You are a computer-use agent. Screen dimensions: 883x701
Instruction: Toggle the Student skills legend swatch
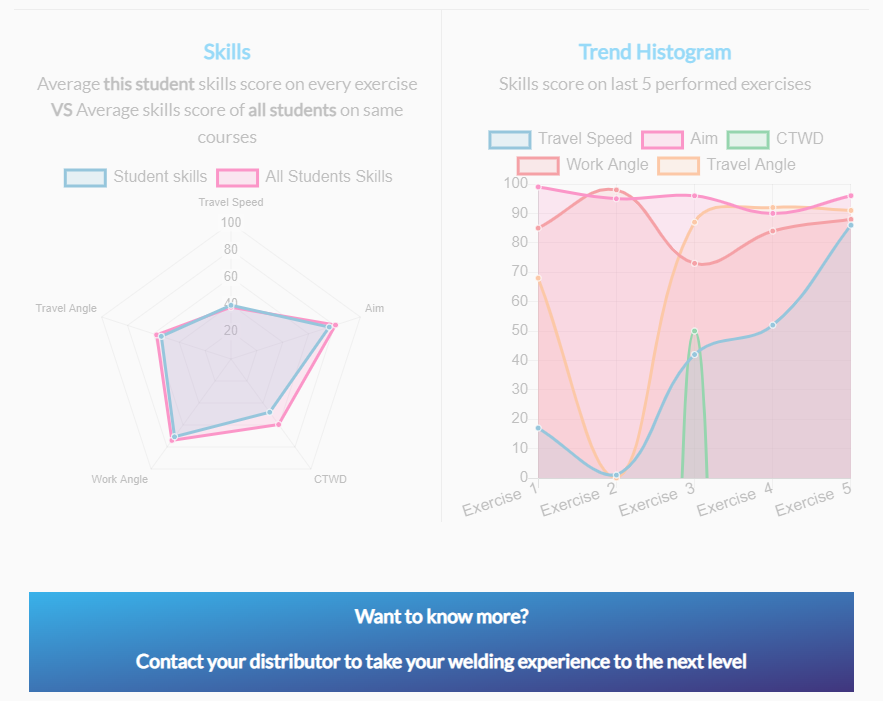pyautogui.click(x=85, y=177)
